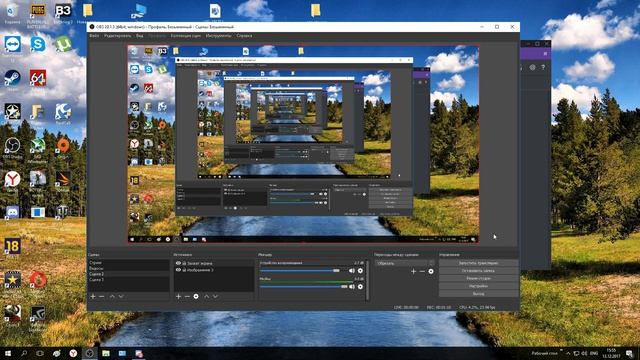Screen dimensions: 640x360
Task: Open the Файл menu
Action: pyautogui.click(x=94, y=36)
